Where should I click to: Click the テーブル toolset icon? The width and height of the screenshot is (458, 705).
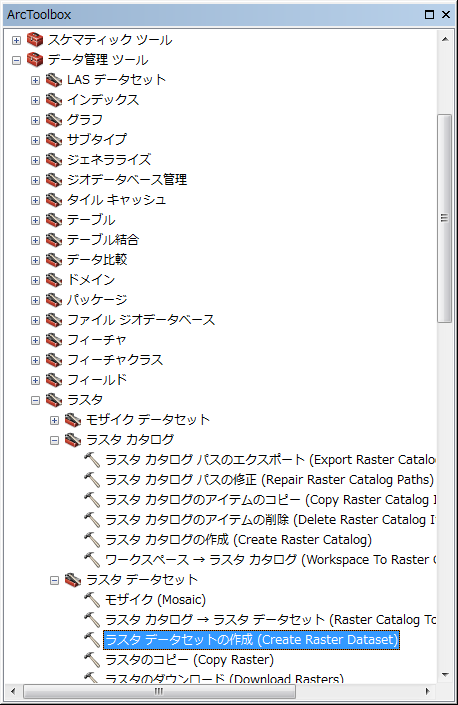click(x=54, y=220)
